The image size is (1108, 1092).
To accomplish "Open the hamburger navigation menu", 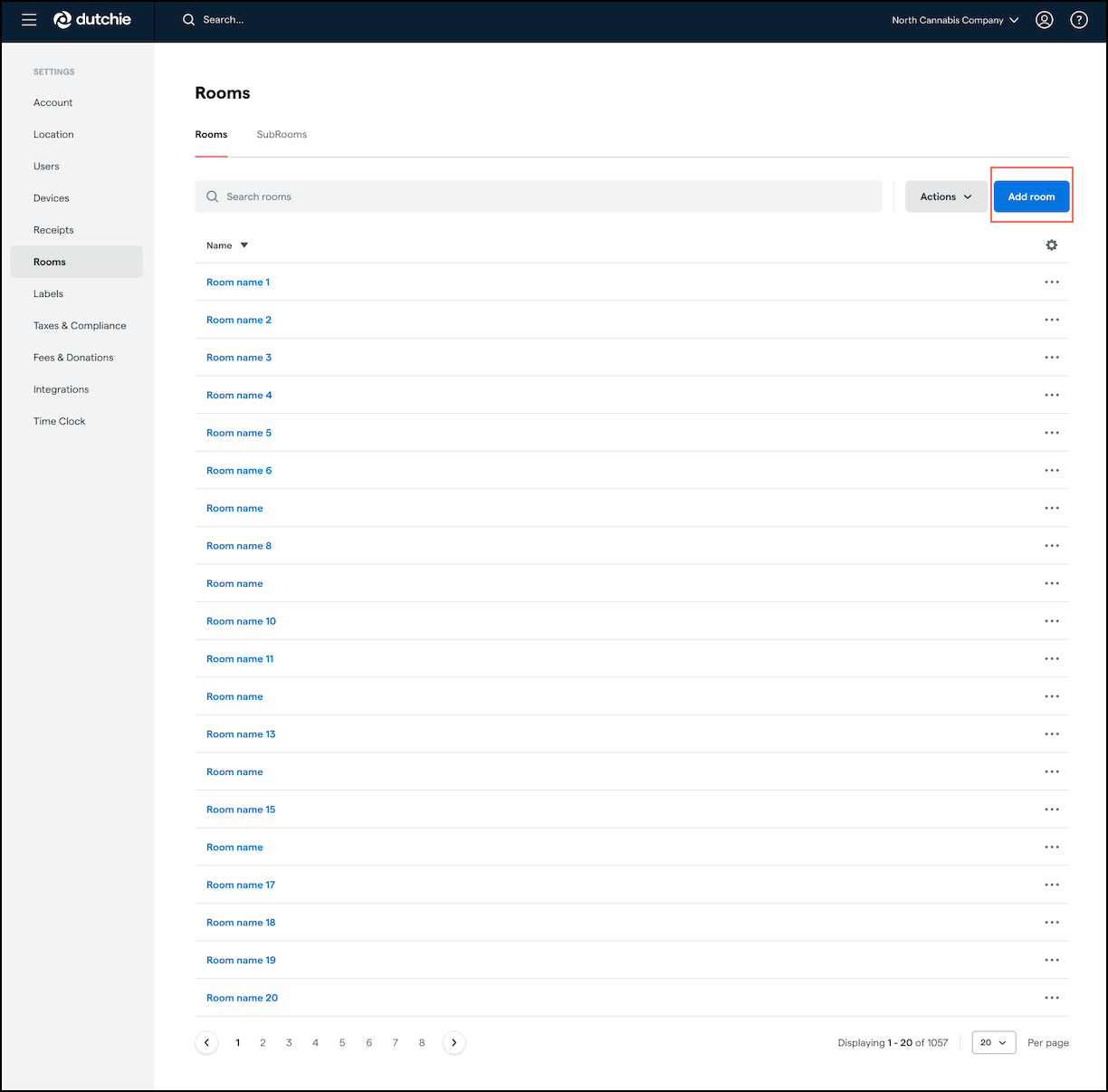I will coord(29,20).
